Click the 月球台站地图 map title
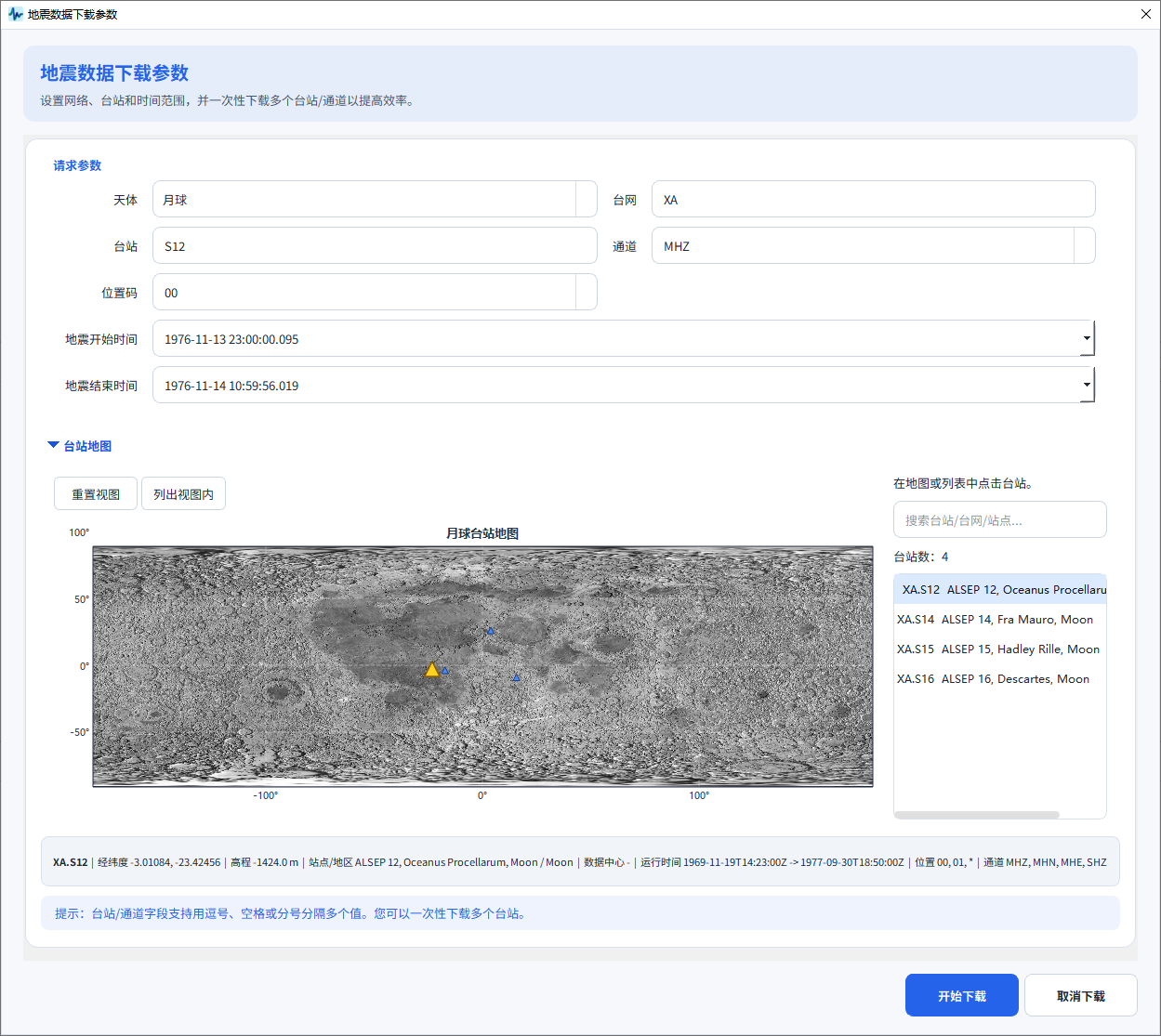This screenshot has height=1036, width=1161. (x=482, y=533)
